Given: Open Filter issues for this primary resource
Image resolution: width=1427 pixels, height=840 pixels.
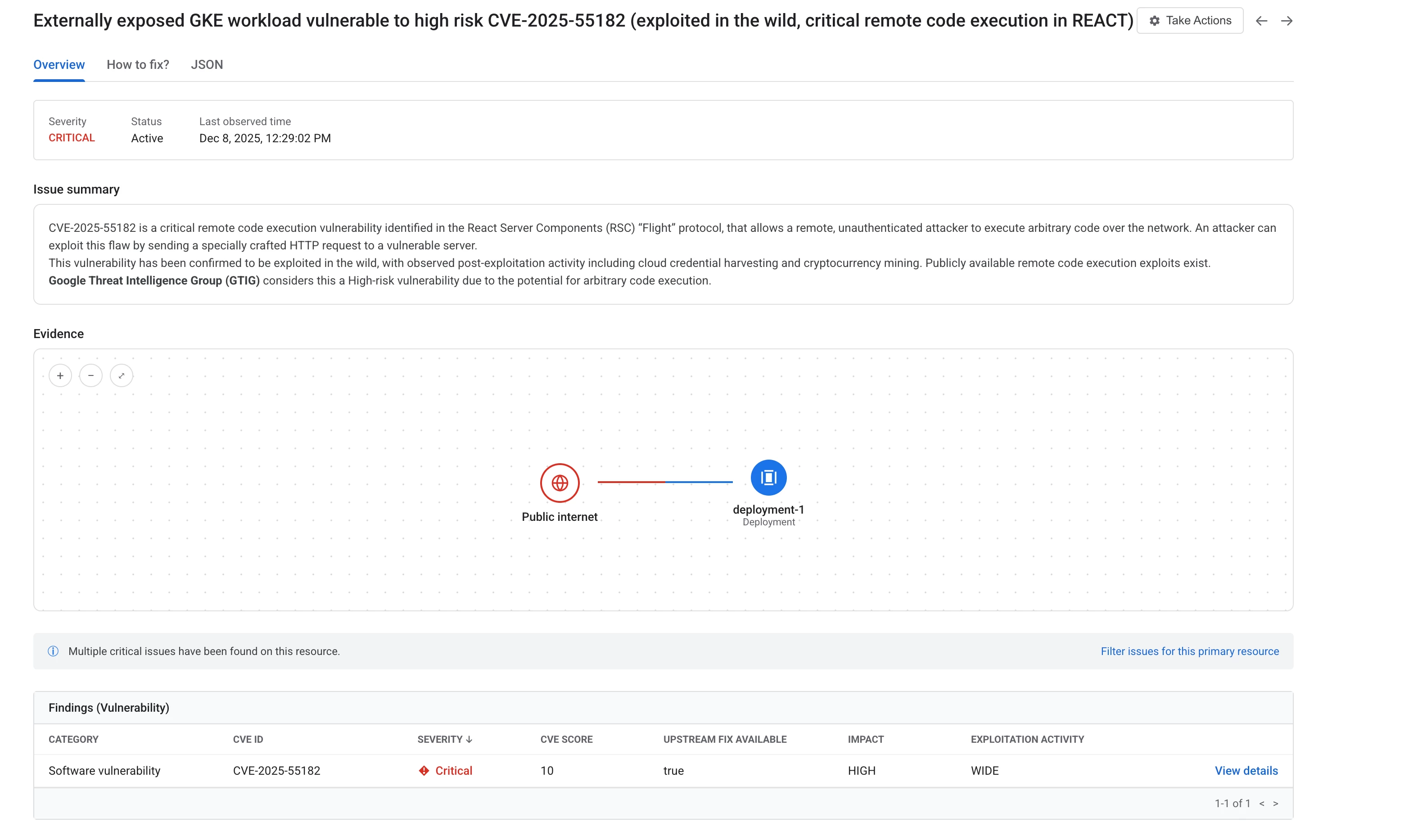Looking at the screenshot, I should 1189,651.
